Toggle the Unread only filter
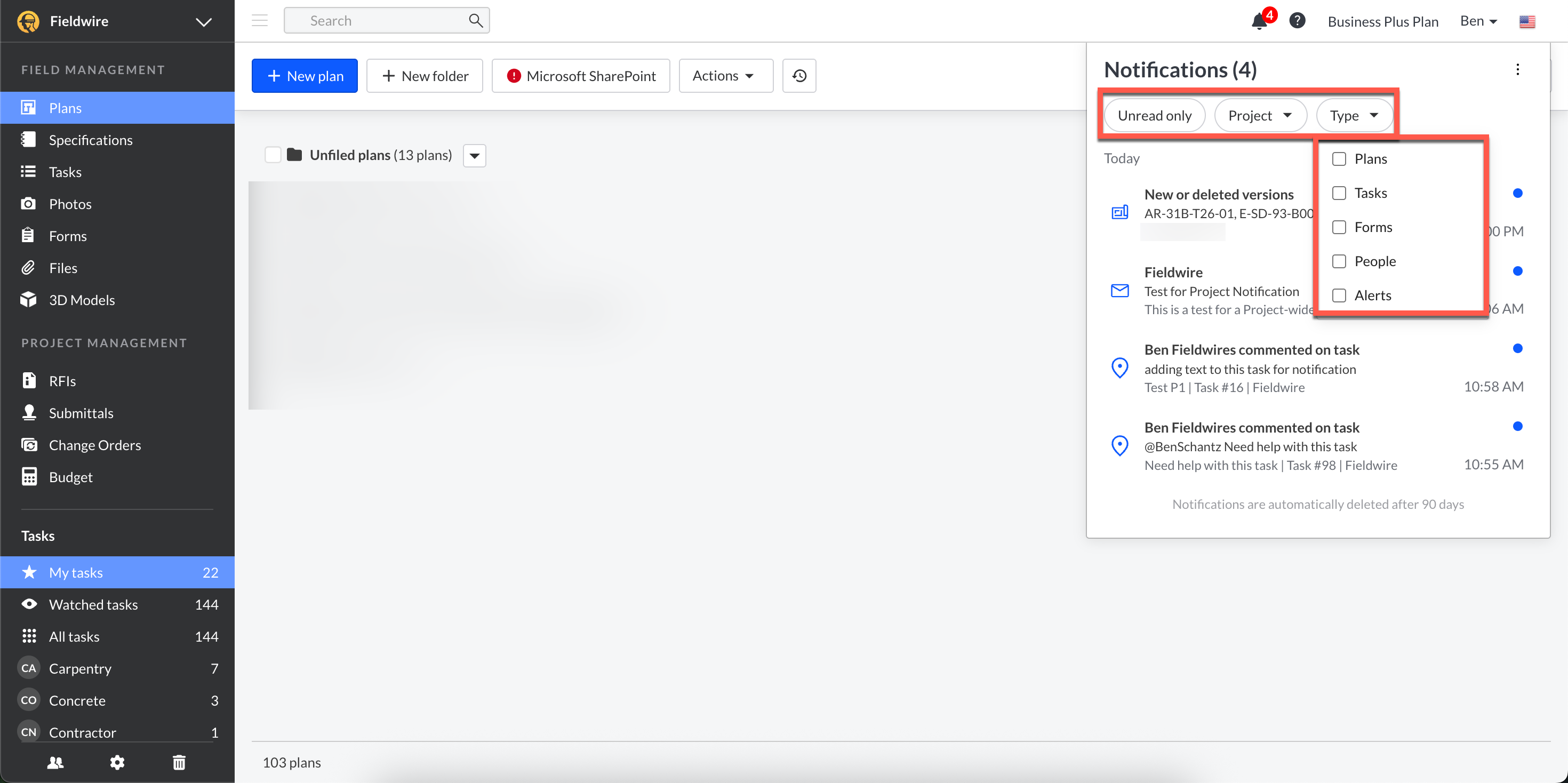Screen dimensions: 1568x783 coord(1154,115)
